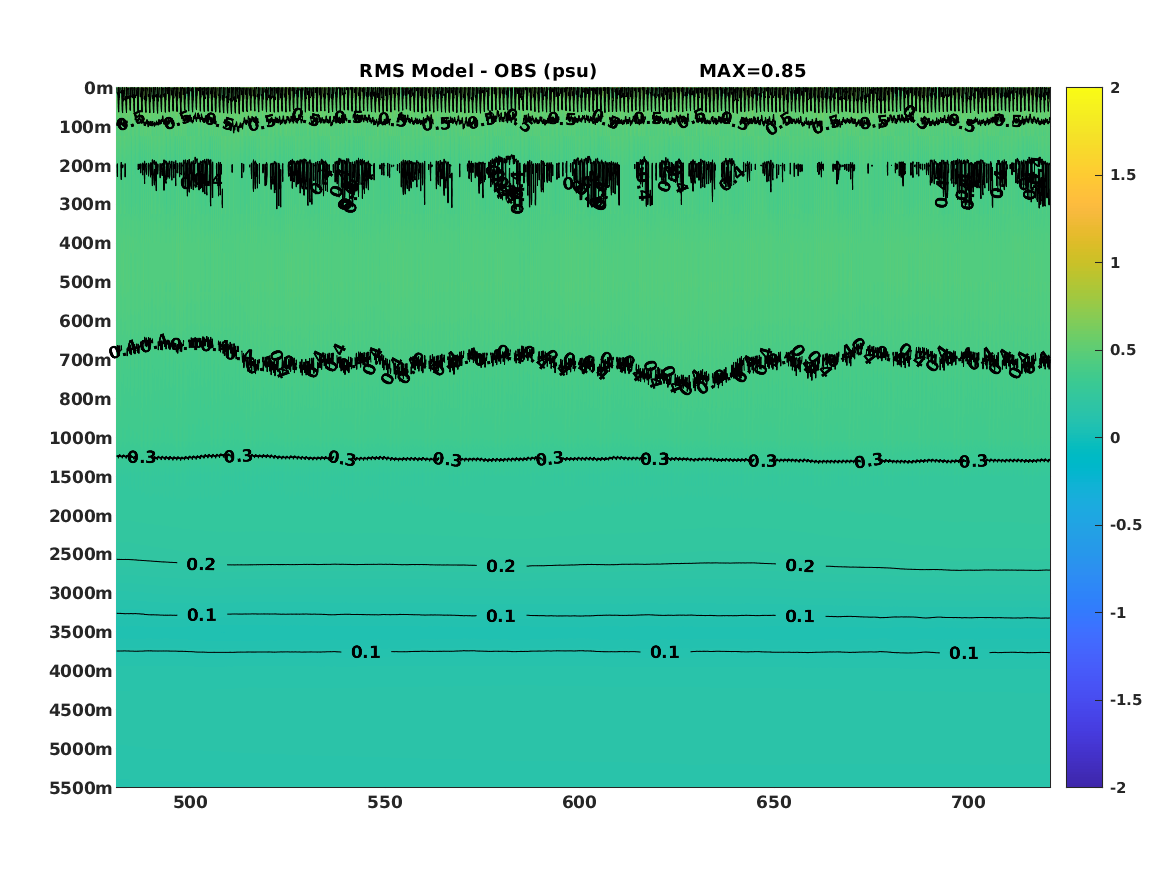Click the '600m' depth axis label
This screenshot has height=875, width=1167.
pos(86,321)
